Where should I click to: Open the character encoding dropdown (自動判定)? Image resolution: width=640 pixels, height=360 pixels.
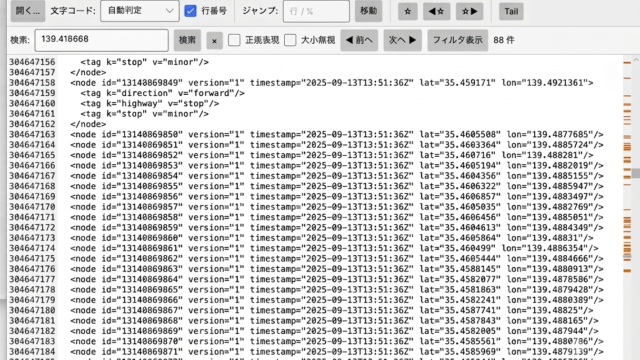(140, 11)
